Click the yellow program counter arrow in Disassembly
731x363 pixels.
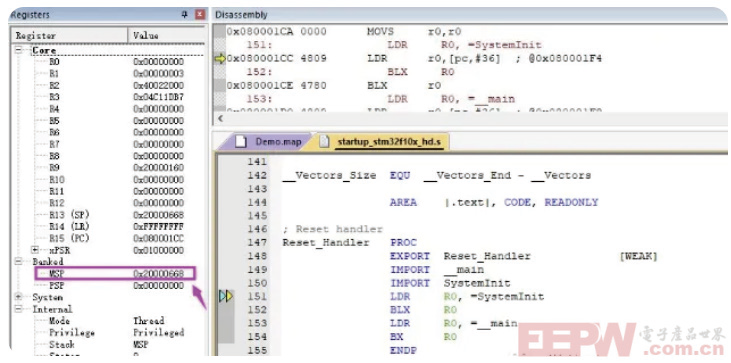(x=220, y=59)
